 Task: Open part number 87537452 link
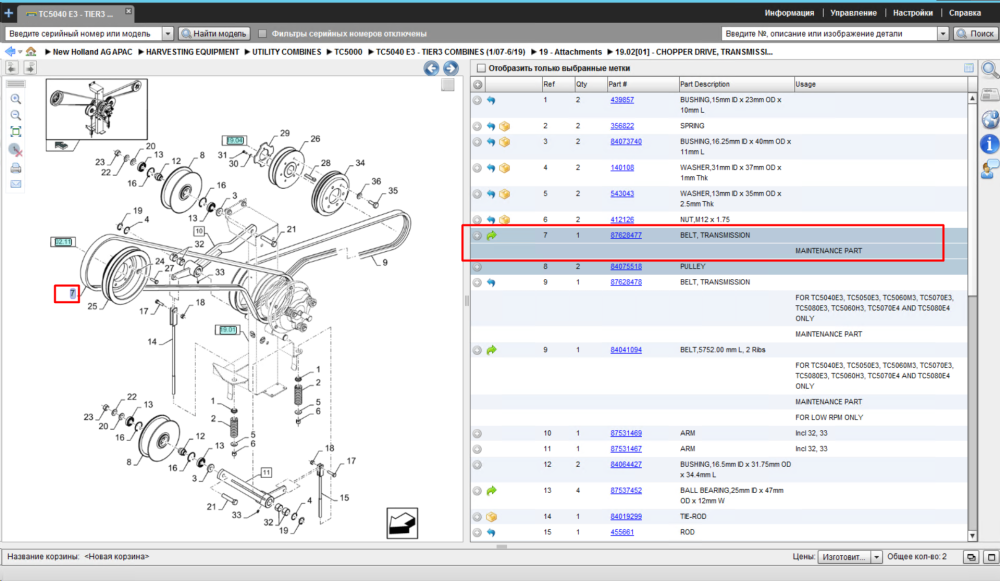tap(626, 490)
